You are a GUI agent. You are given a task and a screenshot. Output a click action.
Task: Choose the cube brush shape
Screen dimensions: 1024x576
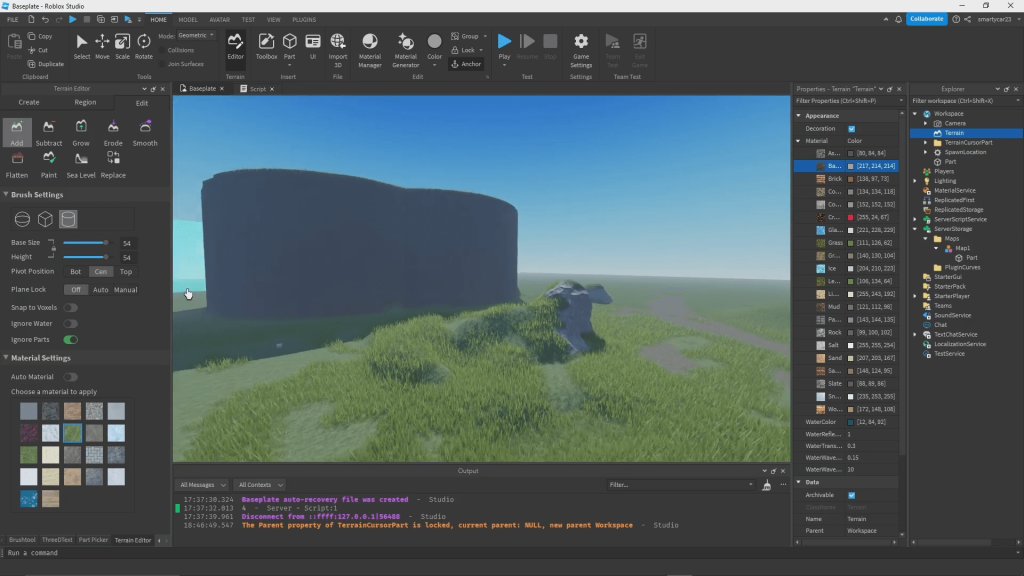pos(45,219)
